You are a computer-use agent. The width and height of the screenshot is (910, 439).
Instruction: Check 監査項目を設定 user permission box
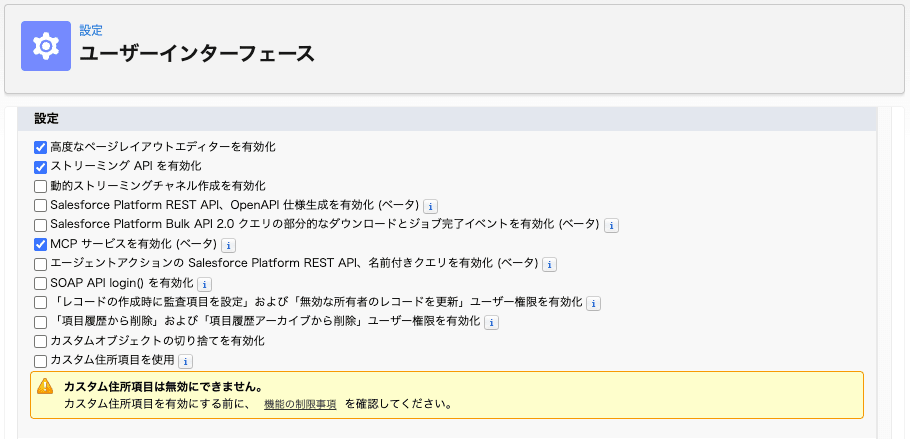pos(40,303)
